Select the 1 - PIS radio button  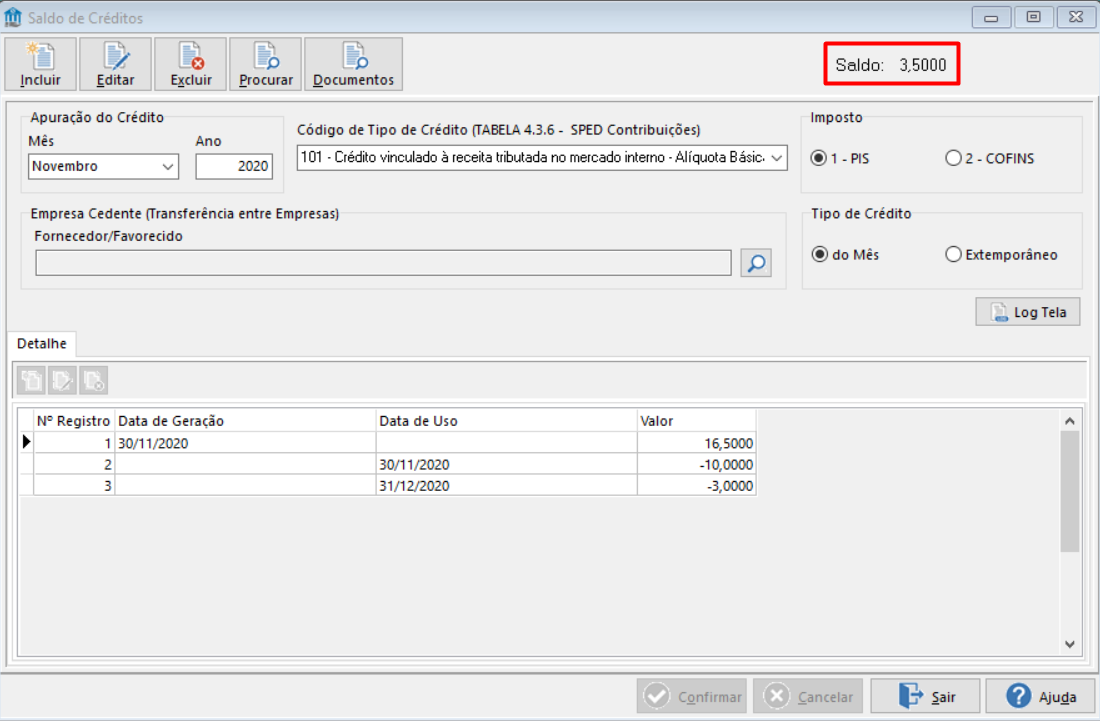pos(840,159)
